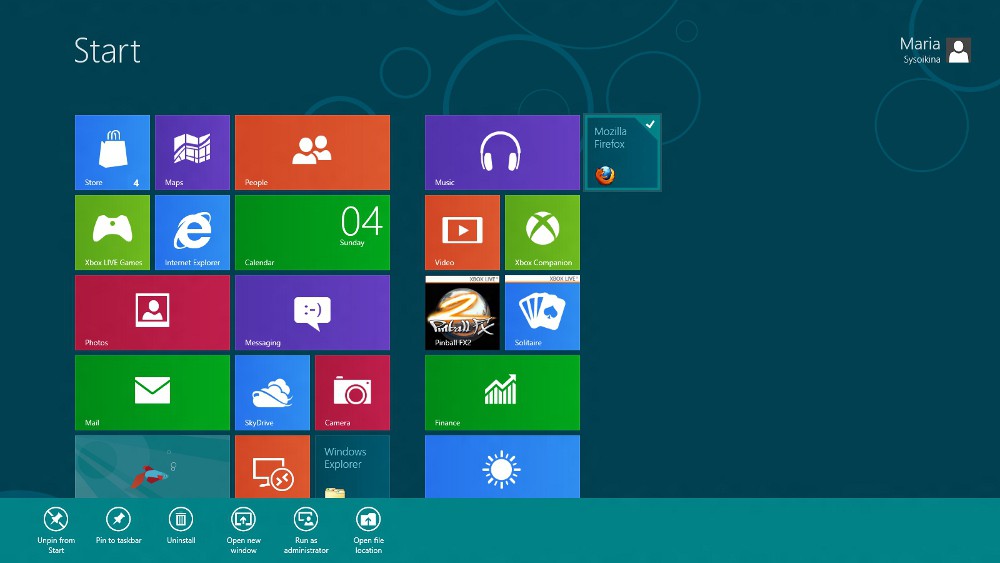The image size is (1000, 563).
Task: Launch the Maps tile
Action: click(192, 152)
